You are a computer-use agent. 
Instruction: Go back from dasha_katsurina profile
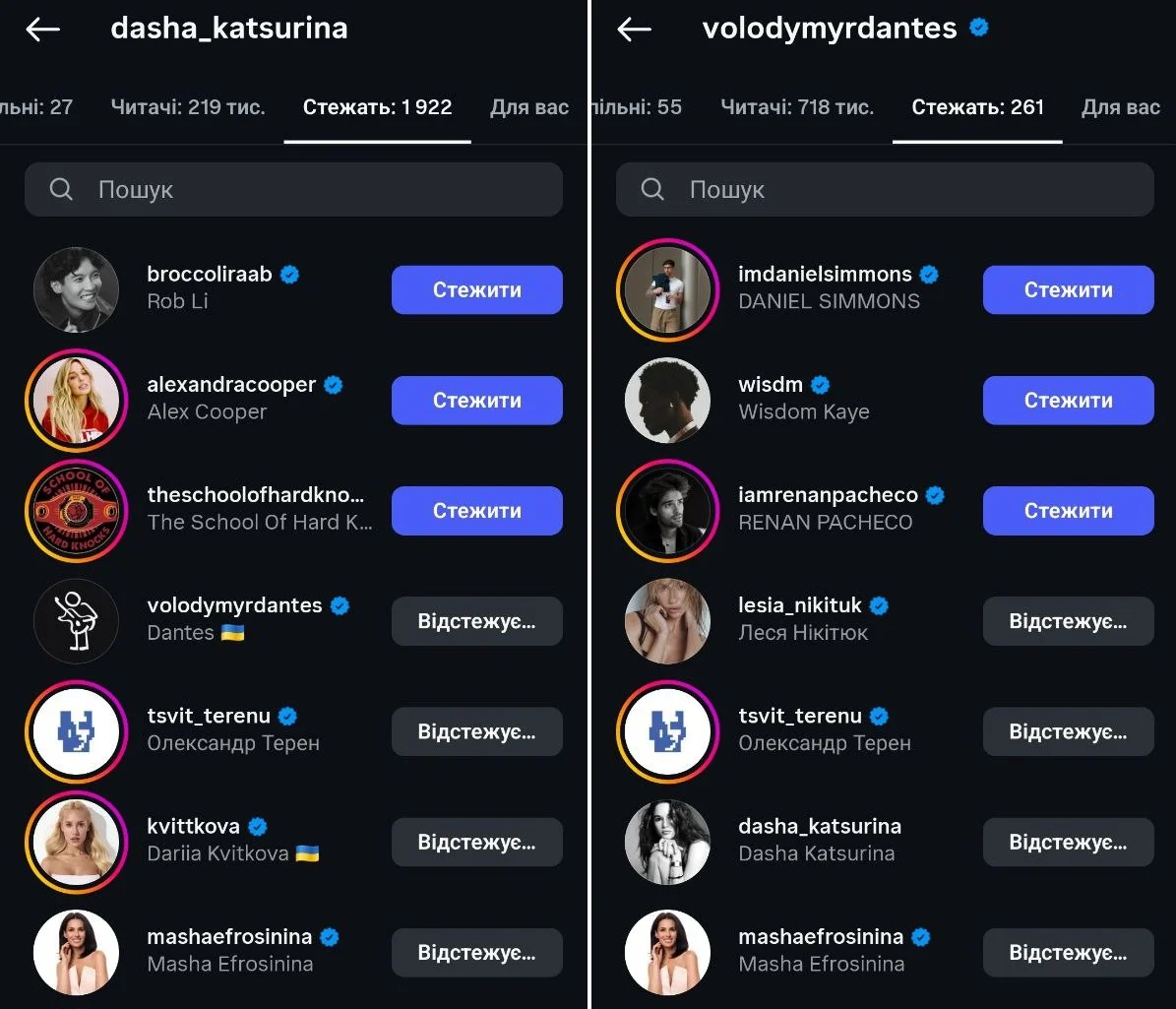pyautogui.click(x=43, y=30)
